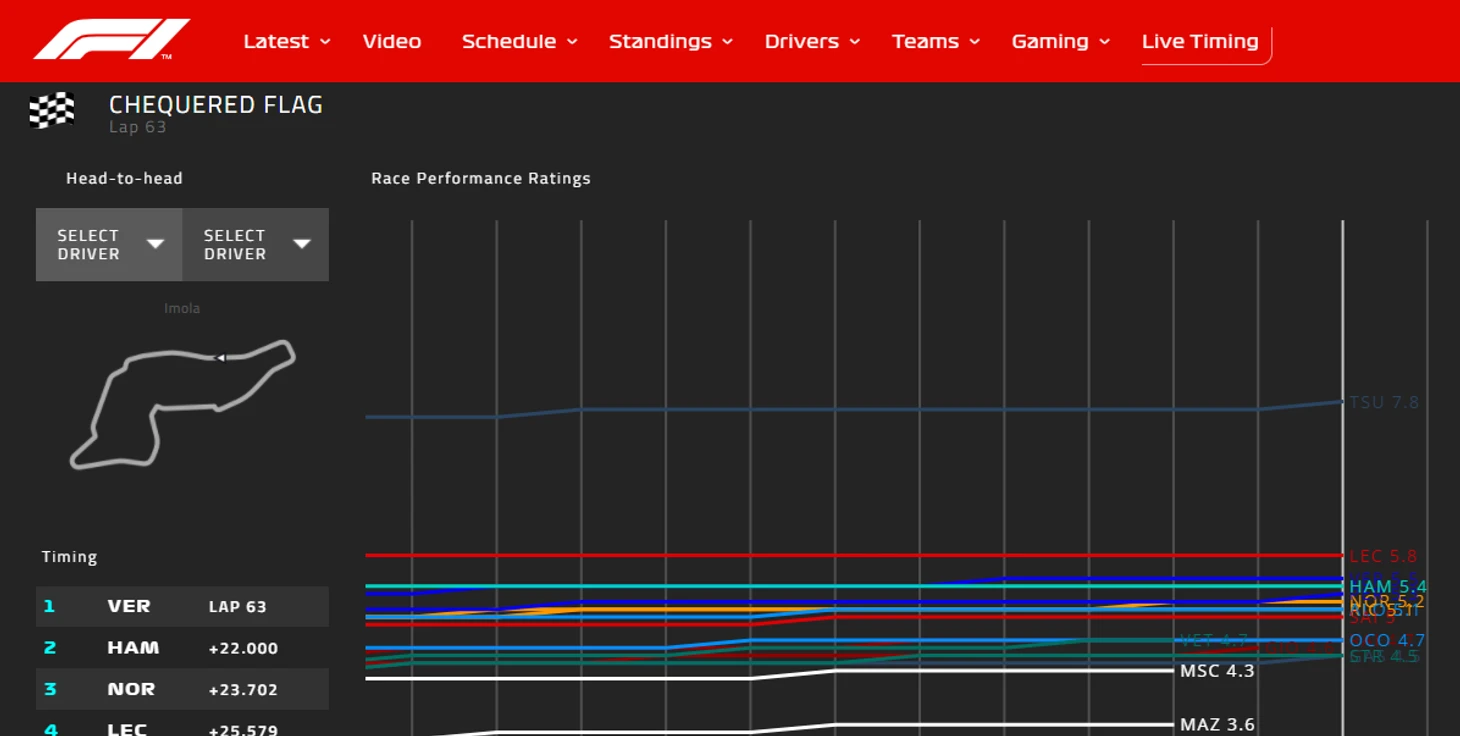This screenshot has height=736, width=1460.
Task: Open the Drivers menu
Action: (x=812, y=42)
